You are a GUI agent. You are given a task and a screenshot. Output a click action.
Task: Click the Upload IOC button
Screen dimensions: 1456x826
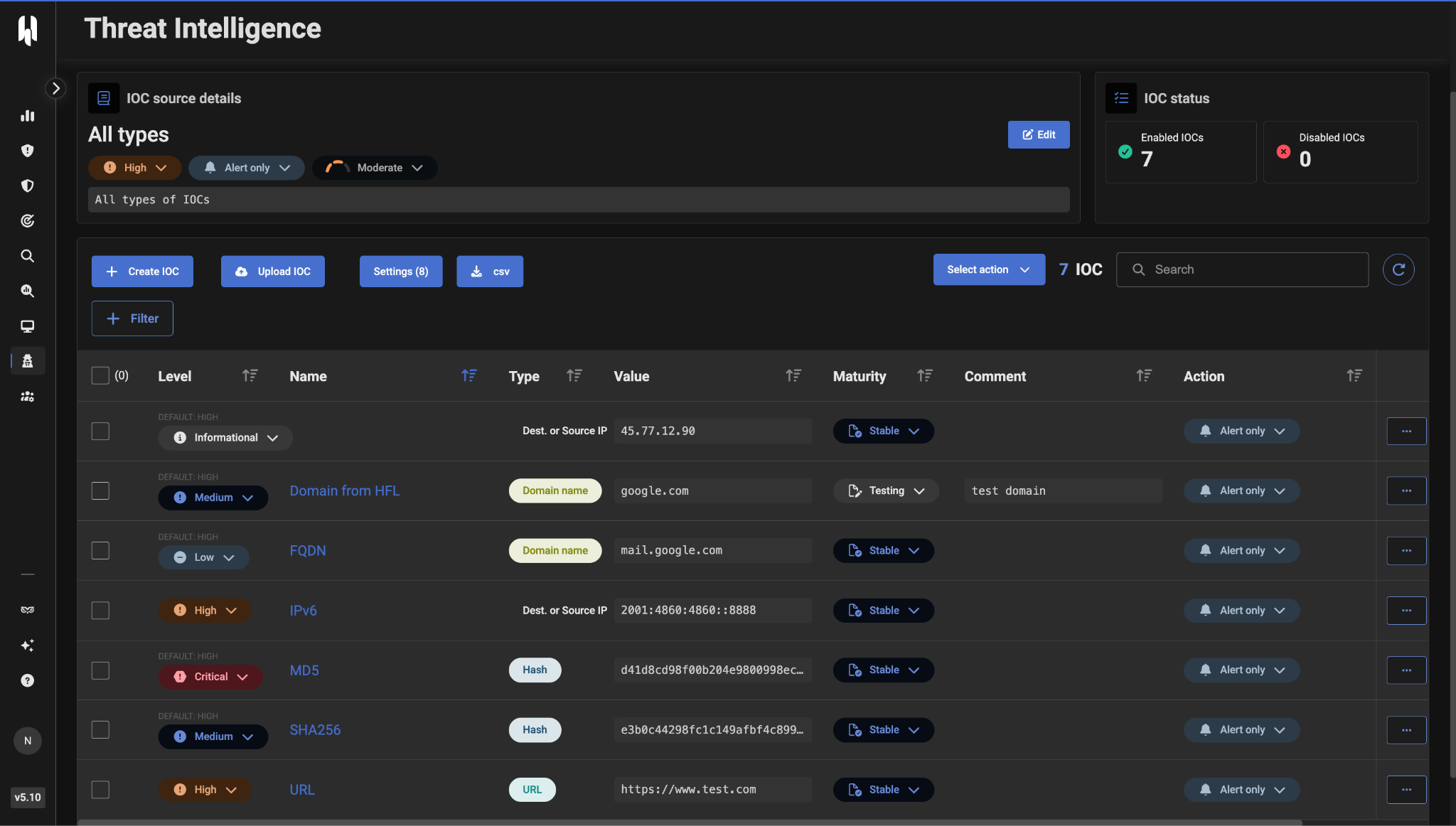point(273,272)
